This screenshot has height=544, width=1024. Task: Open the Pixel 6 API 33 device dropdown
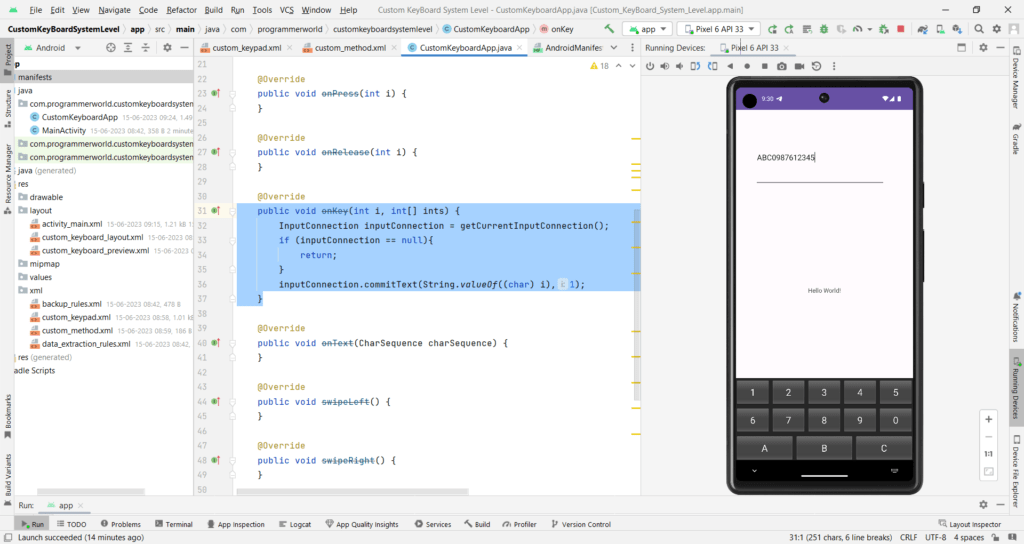719,29
